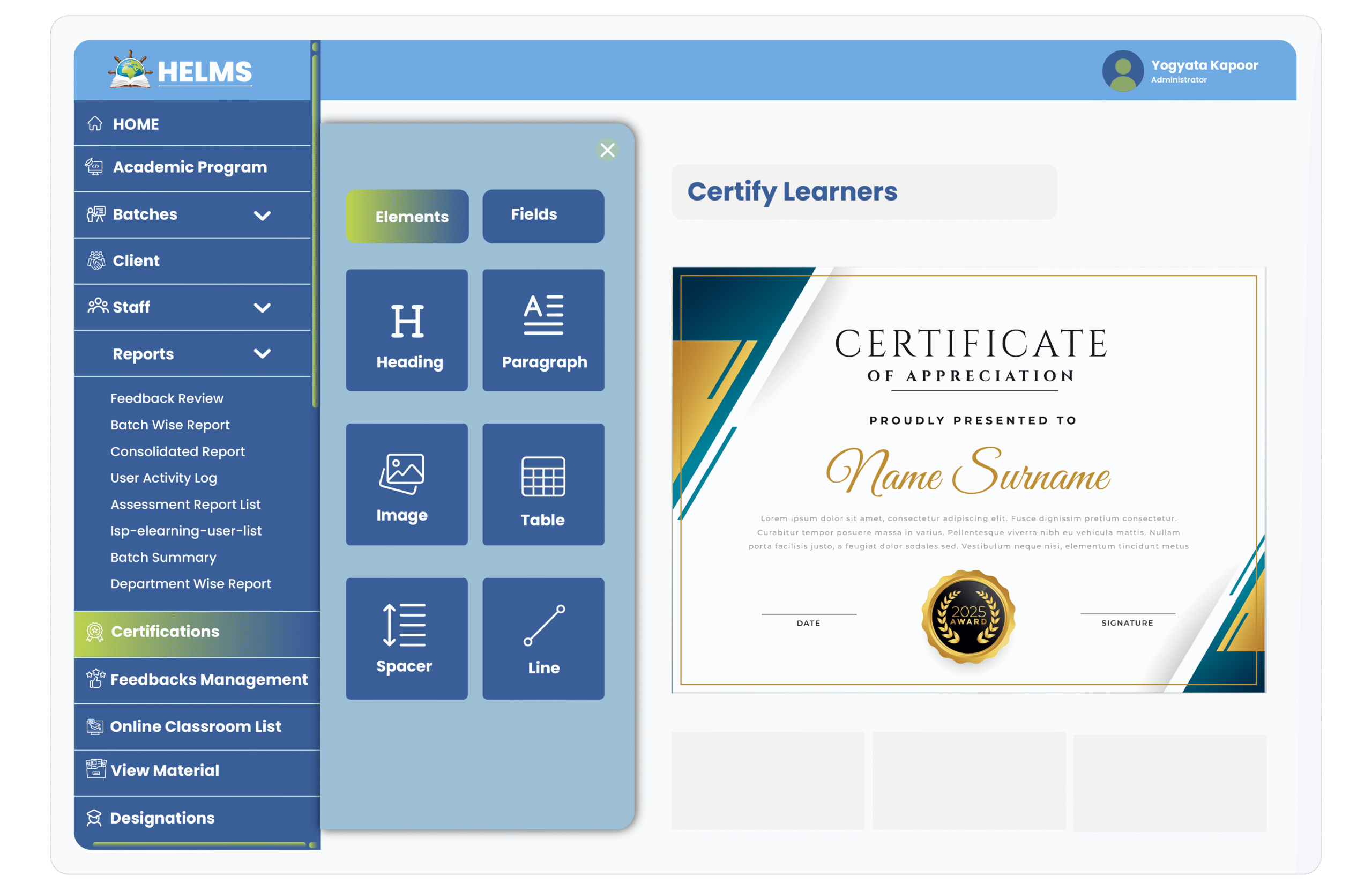This screenshot has width=1372, height=890.
Task: Open Feedback Review report
Action: [167, 398]
